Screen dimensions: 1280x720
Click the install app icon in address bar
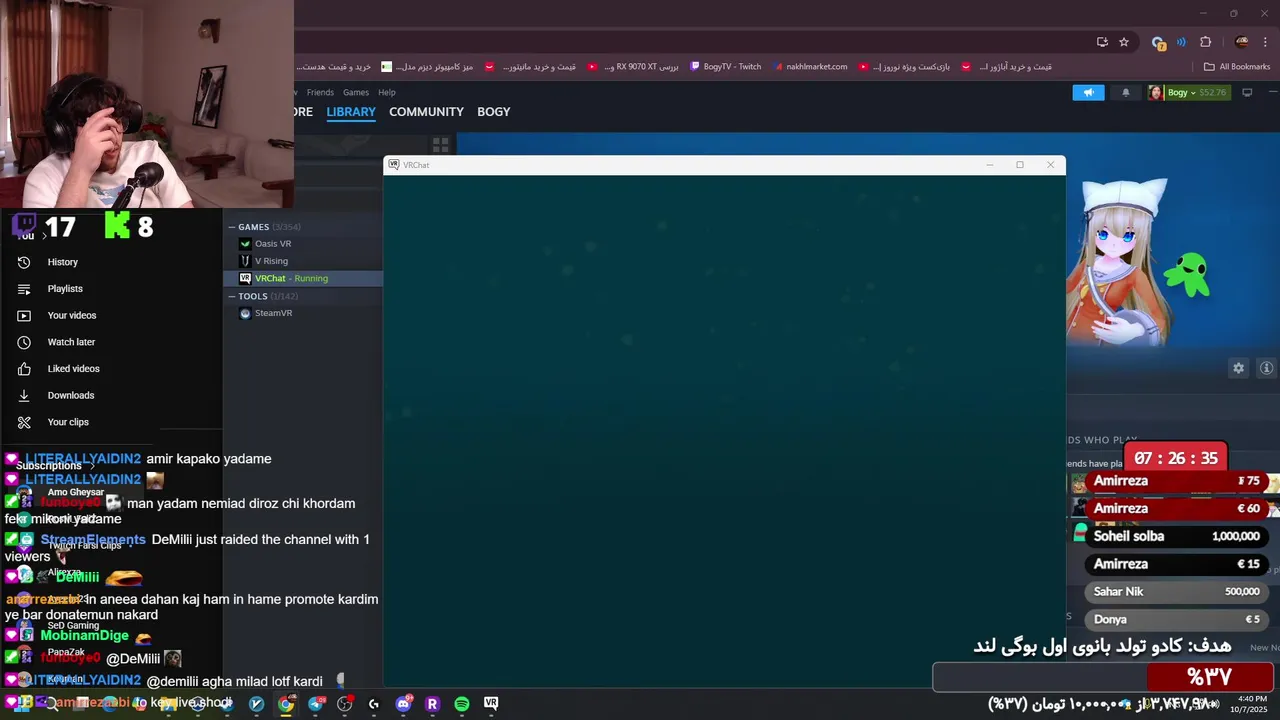pyautogui.click(x=1102, y=42)
